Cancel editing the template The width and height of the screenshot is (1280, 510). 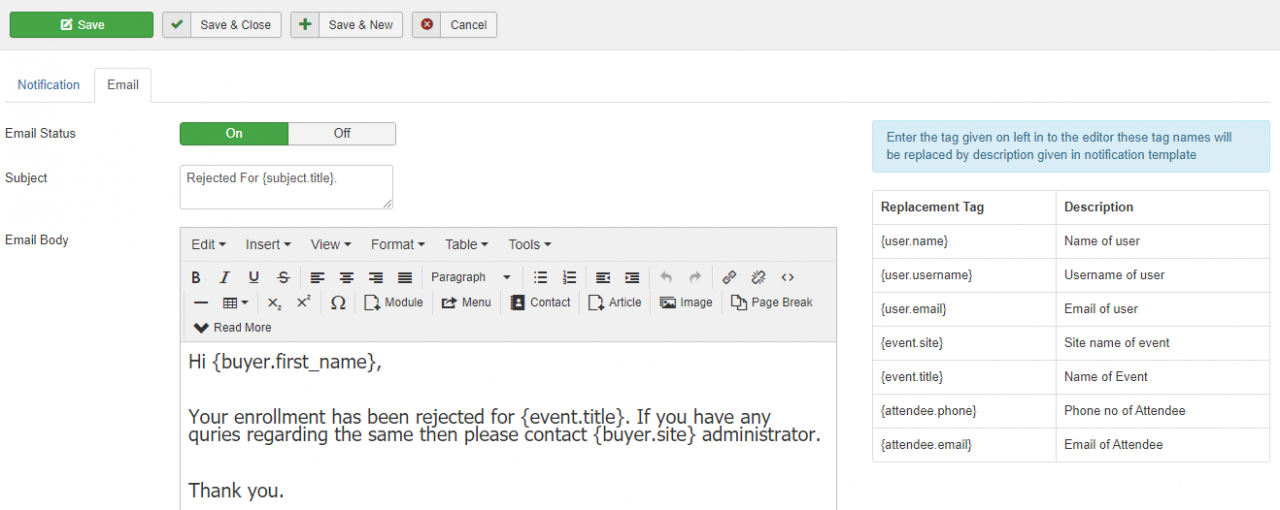455,25
